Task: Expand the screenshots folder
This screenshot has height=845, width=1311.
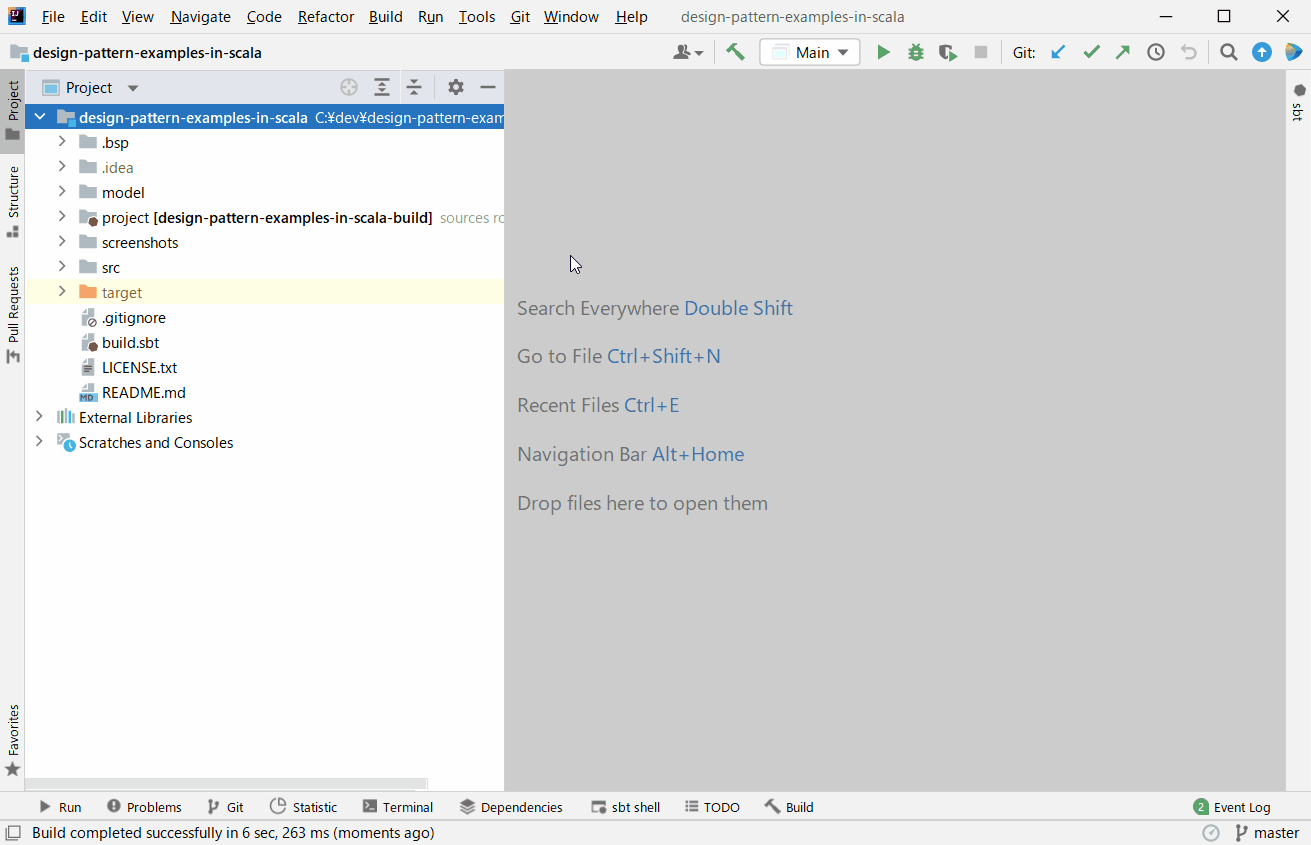Action: (x=62, y=242)
